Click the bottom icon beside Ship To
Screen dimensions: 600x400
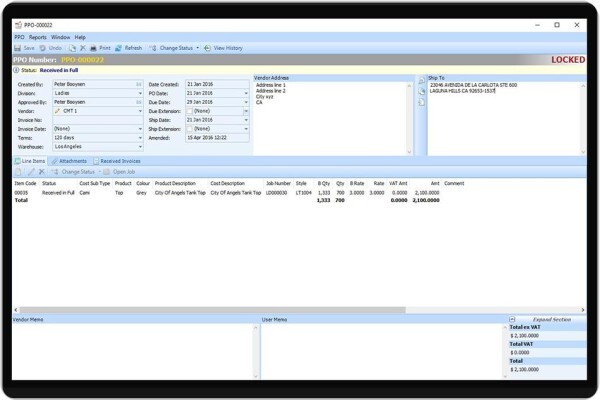coord(421,102)
